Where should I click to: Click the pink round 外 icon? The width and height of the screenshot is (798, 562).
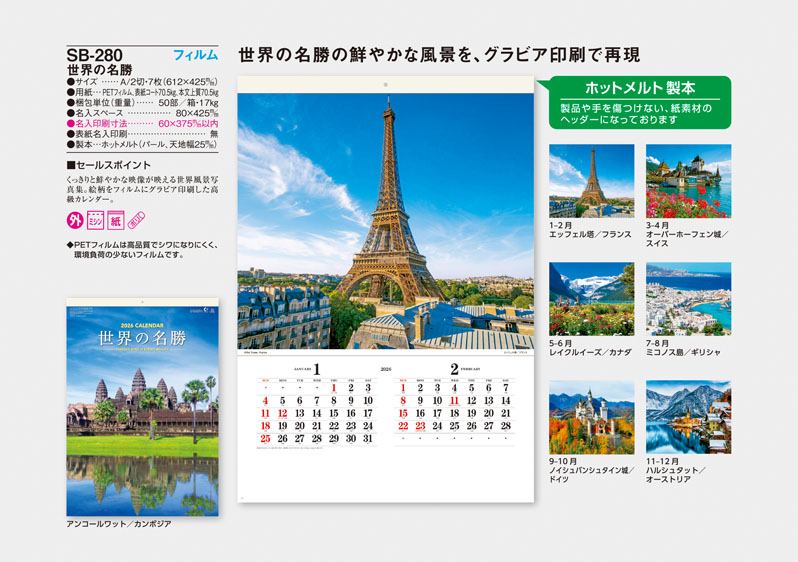[75, 220]
